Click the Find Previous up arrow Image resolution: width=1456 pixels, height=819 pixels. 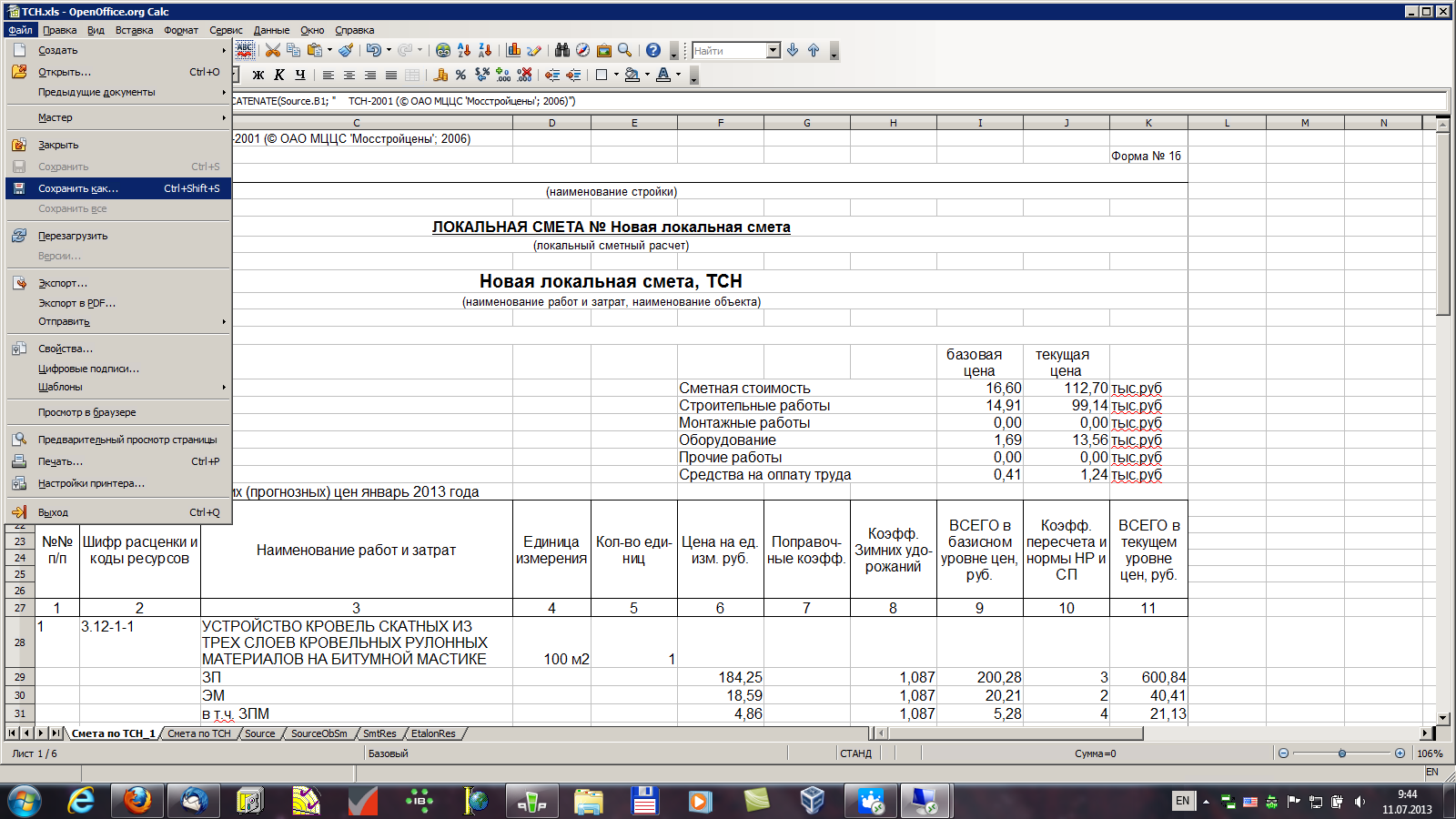point(814,50)
